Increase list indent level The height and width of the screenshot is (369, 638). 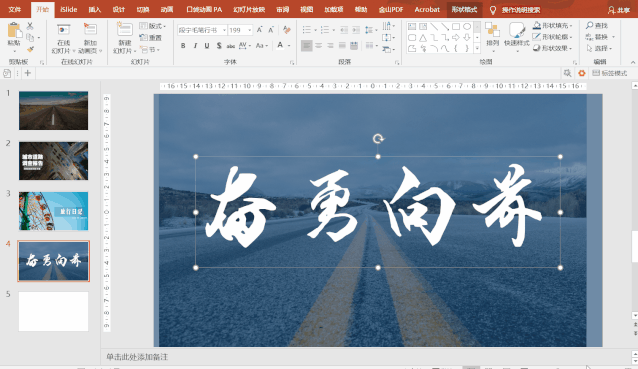tap(356, 30)
